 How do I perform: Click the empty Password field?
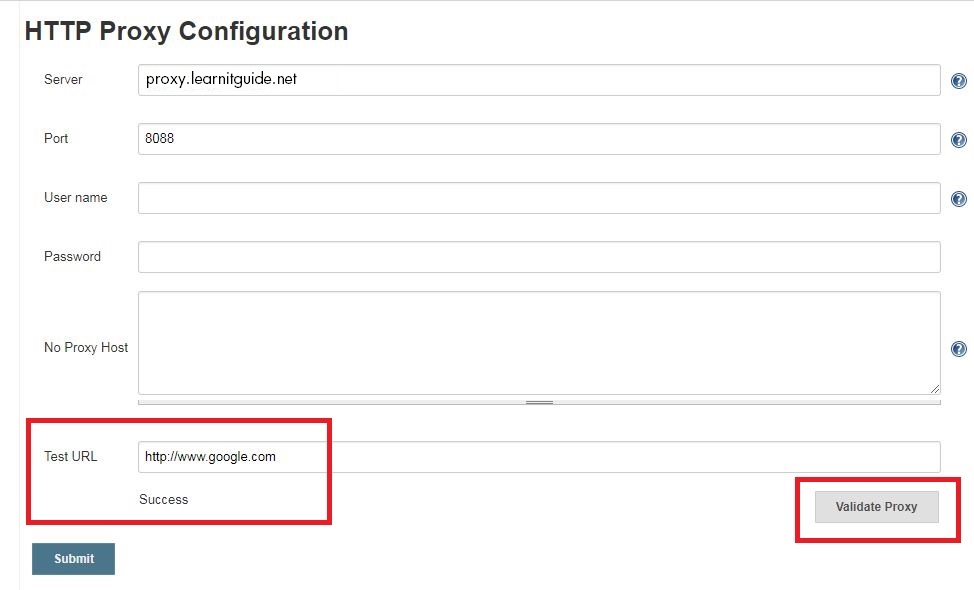pyautogui.click(x=540, y=257)
